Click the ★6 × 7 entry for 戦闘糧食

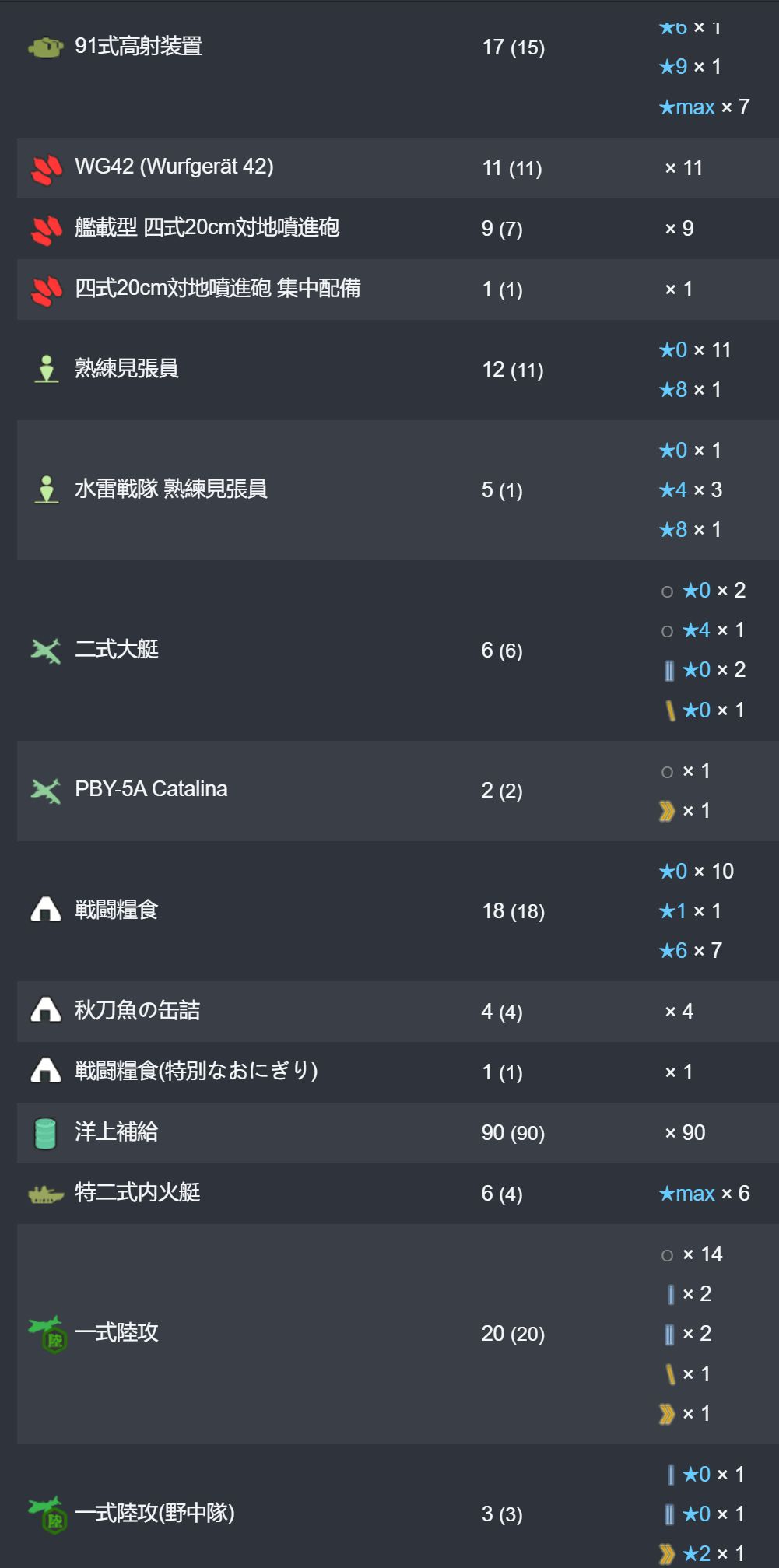tap(690, 951)
